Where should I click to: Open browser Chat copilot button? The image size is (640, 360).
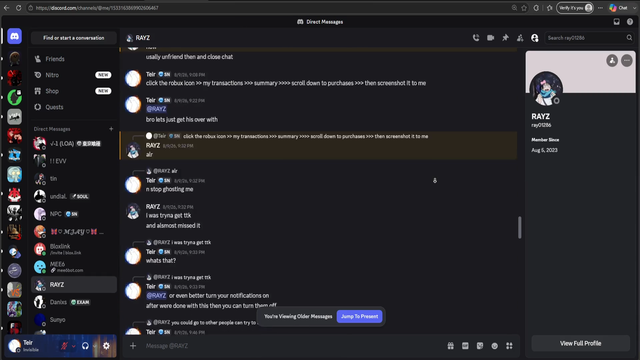[x=619, y=8]
